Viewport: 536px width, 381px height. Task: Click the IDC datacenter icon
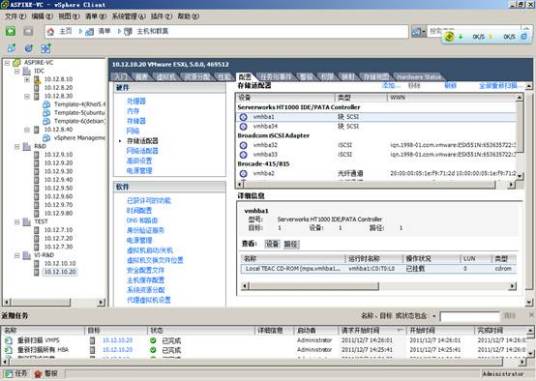click(27, 71)
